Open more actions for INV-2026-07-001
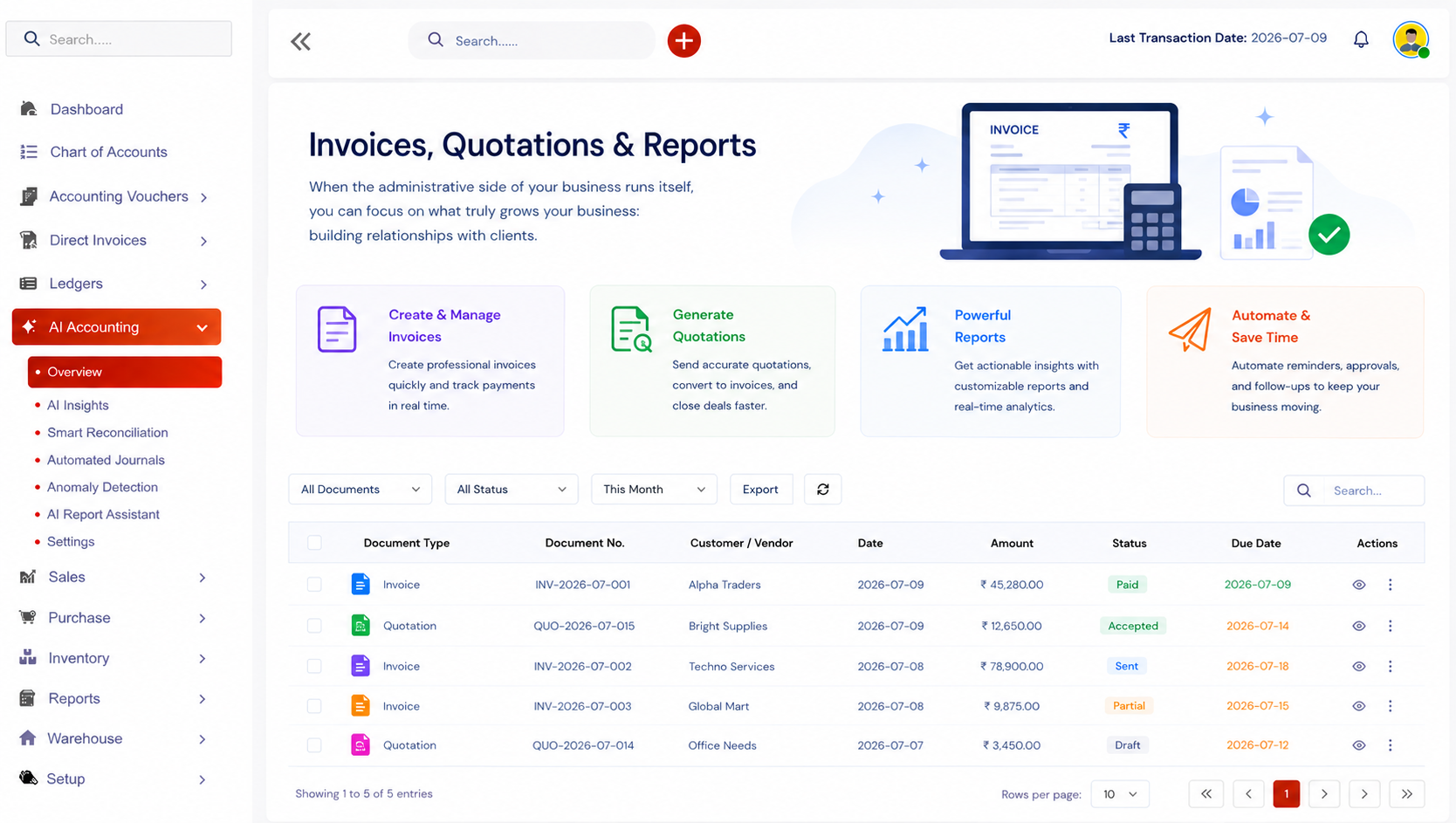 tap(1390, 585)
